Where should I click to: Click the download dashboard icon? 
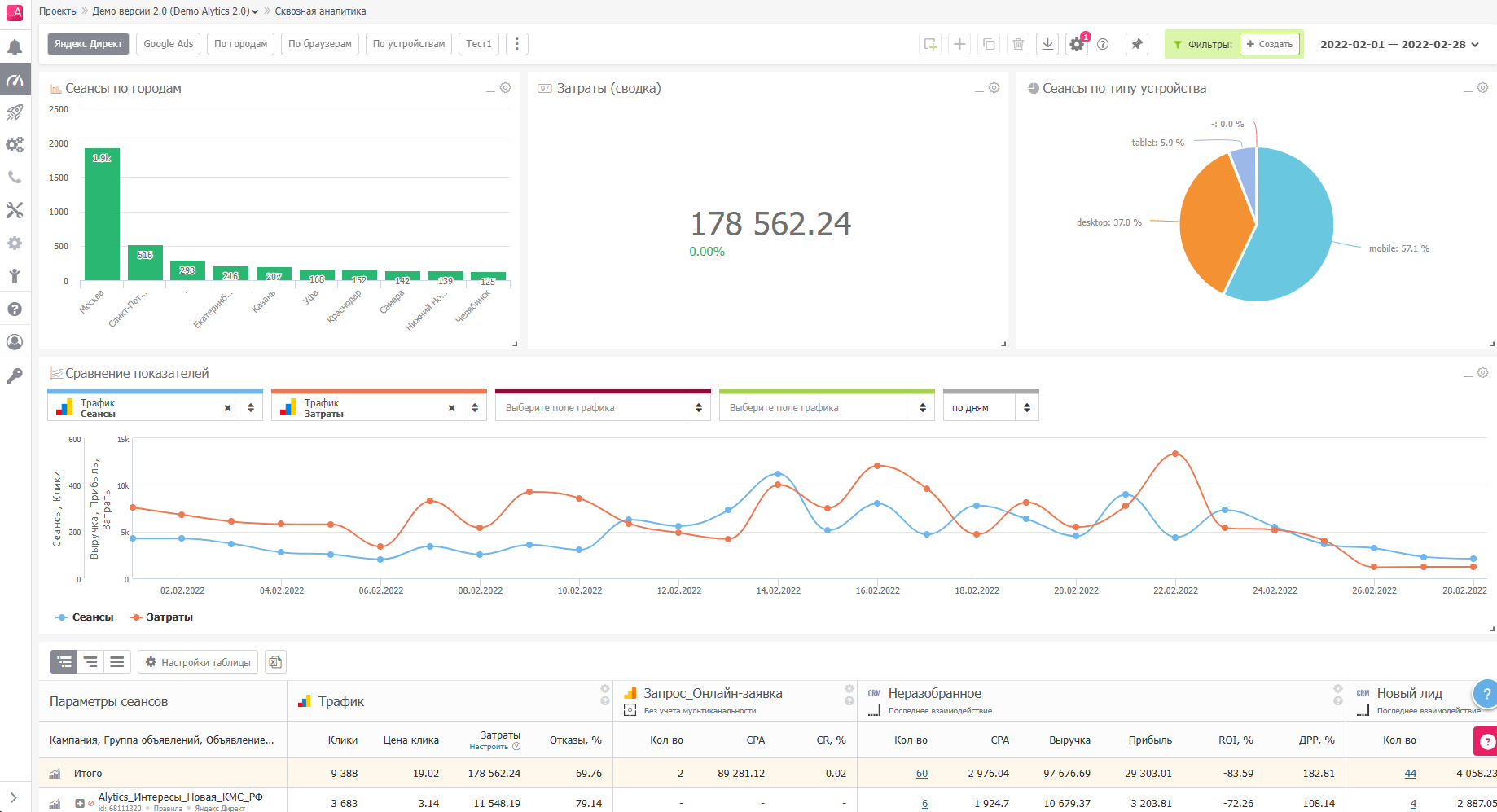click(x=1047, y=44)
